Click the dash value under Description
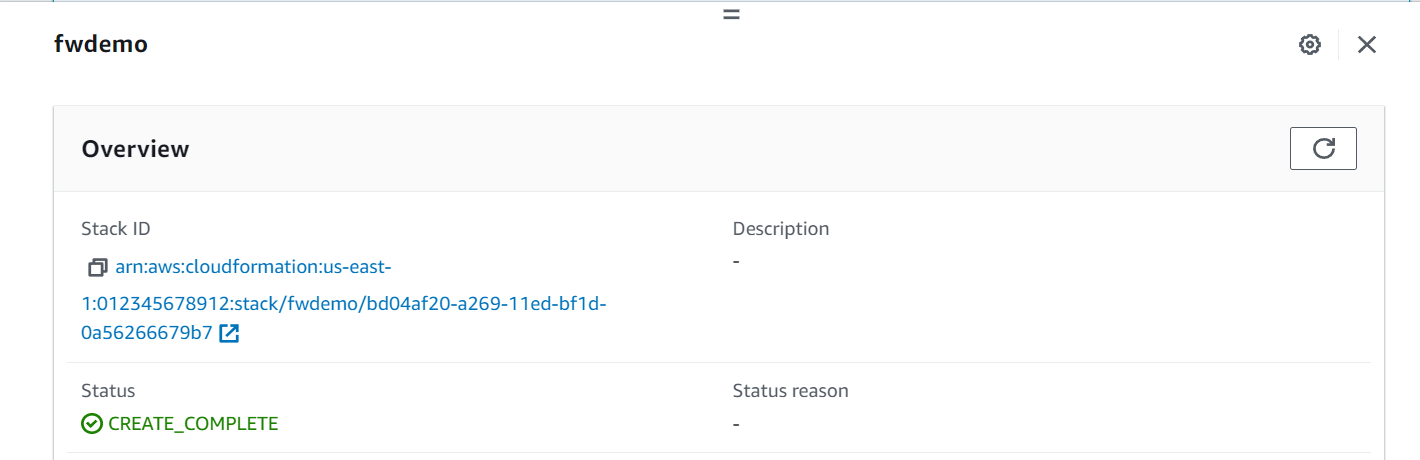The height and width of the screenshot is (460, 1420). point(736,261)
